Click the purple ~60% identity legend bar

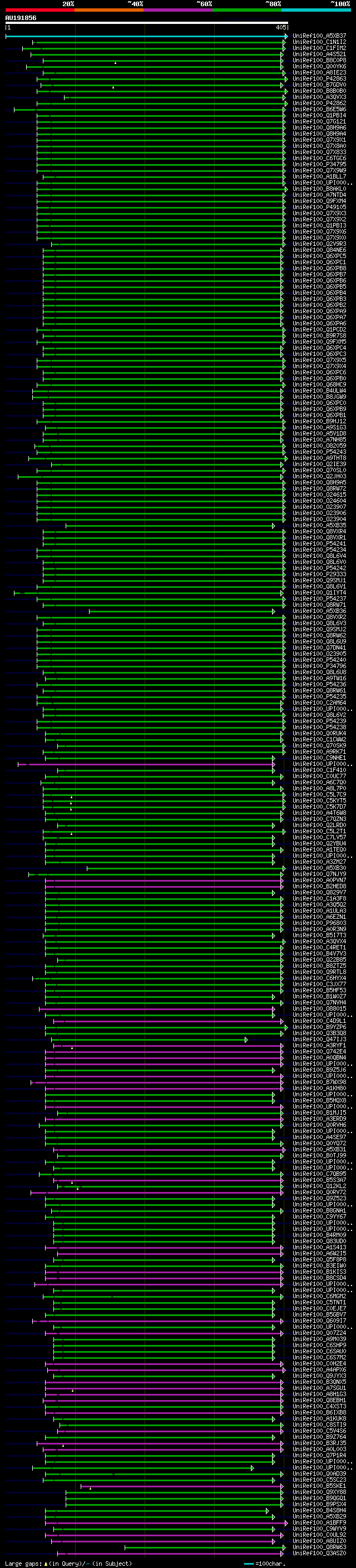[x=179, y=10]
